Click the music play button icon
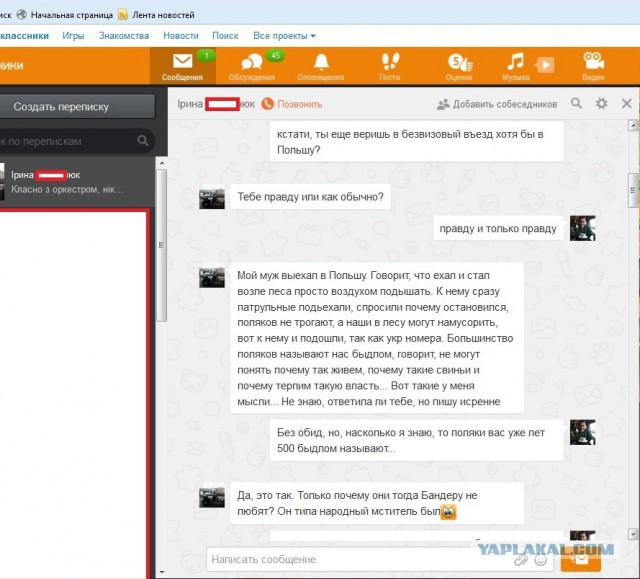 tap(545, 64)
